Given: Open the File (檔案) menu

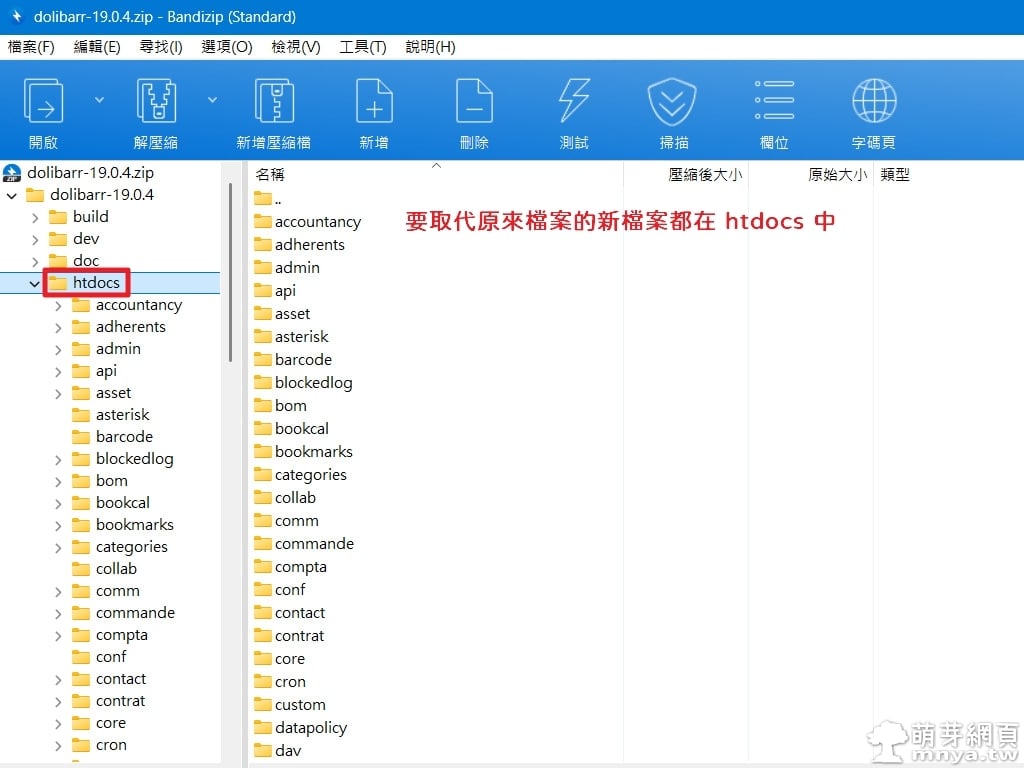Looking at the screenshot, I should (x=30, y=47).
